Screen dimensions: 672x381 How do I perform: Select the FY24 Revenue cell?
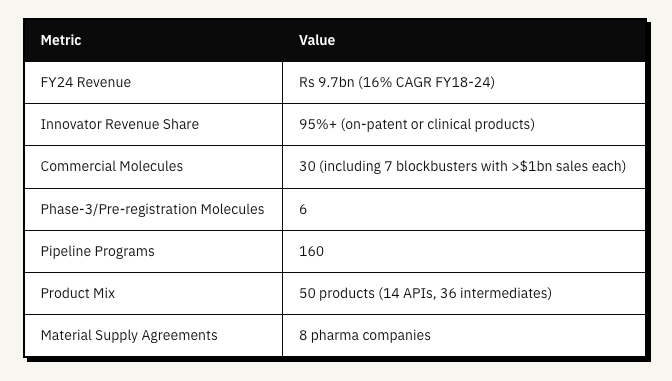pyautogui.click(x=153, y=82)
